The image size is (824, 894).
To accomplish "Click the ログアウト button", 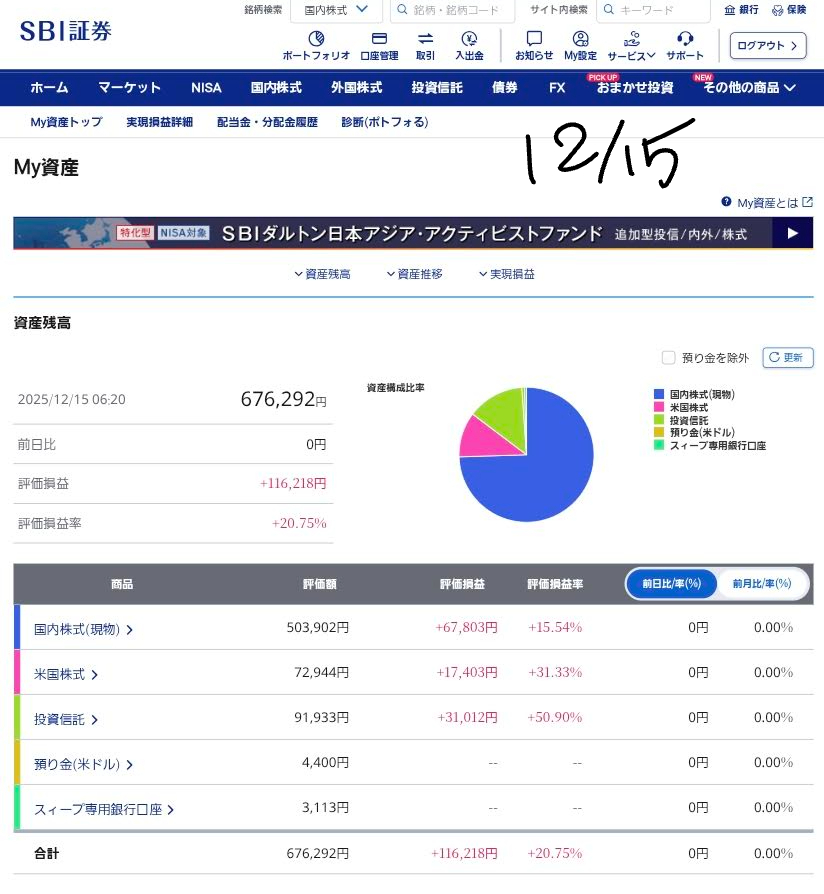I will [x=767, y=46].
